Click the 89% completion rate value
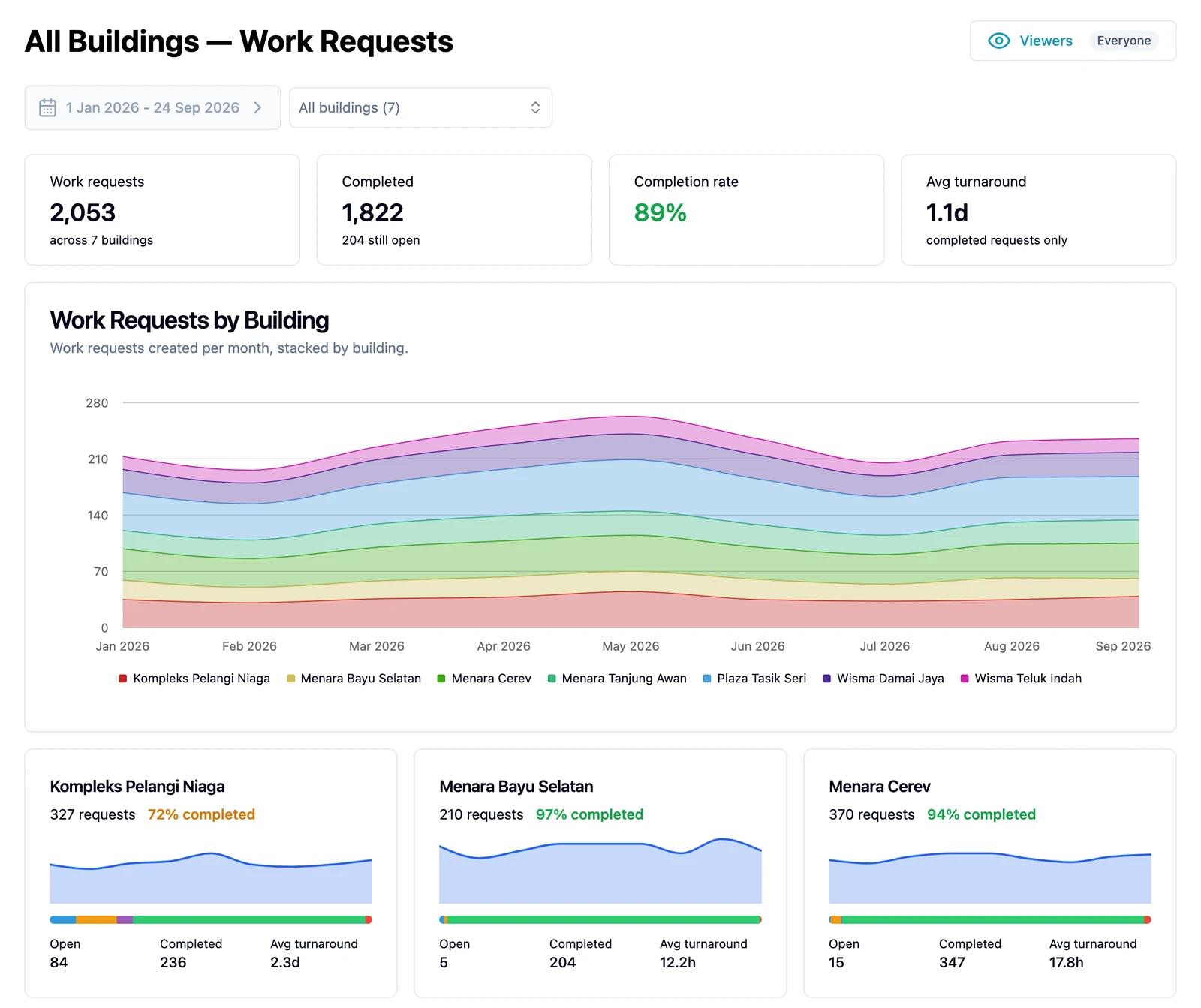The width and height of the screenshot is (1201, 1008). point(660,212)
